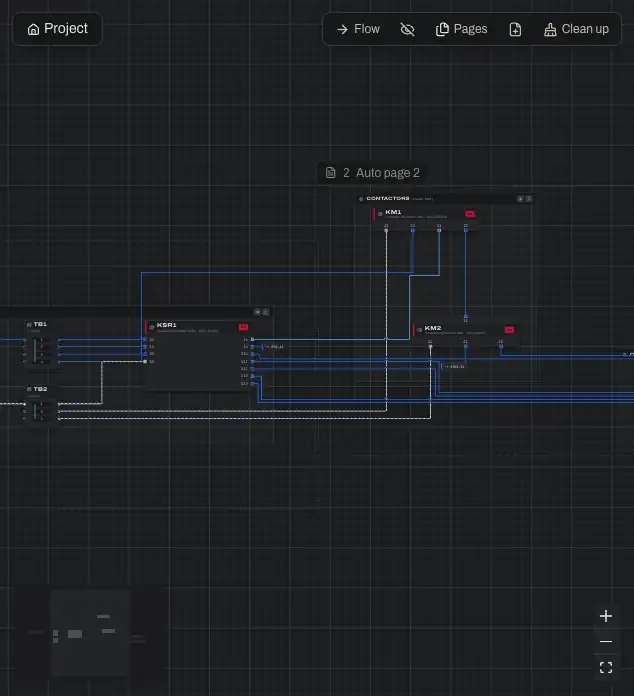The width and height of the screenshot is (634, 696).
Task: Open the Project home button
Action: pyautogui.click(x=58, y=29)
